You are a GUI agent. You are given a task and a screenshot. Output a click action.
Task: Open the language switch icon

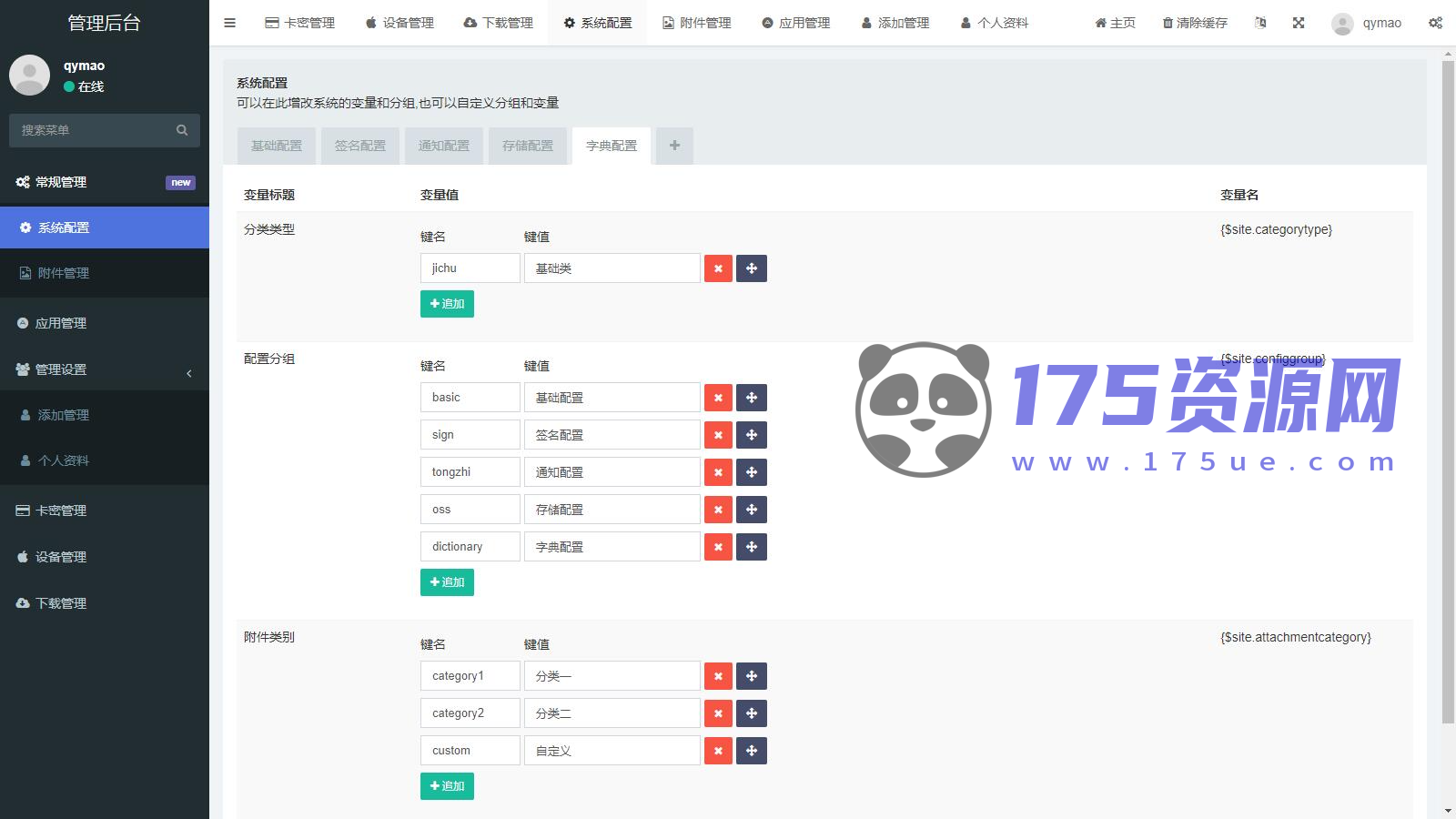pos(1260,23)
